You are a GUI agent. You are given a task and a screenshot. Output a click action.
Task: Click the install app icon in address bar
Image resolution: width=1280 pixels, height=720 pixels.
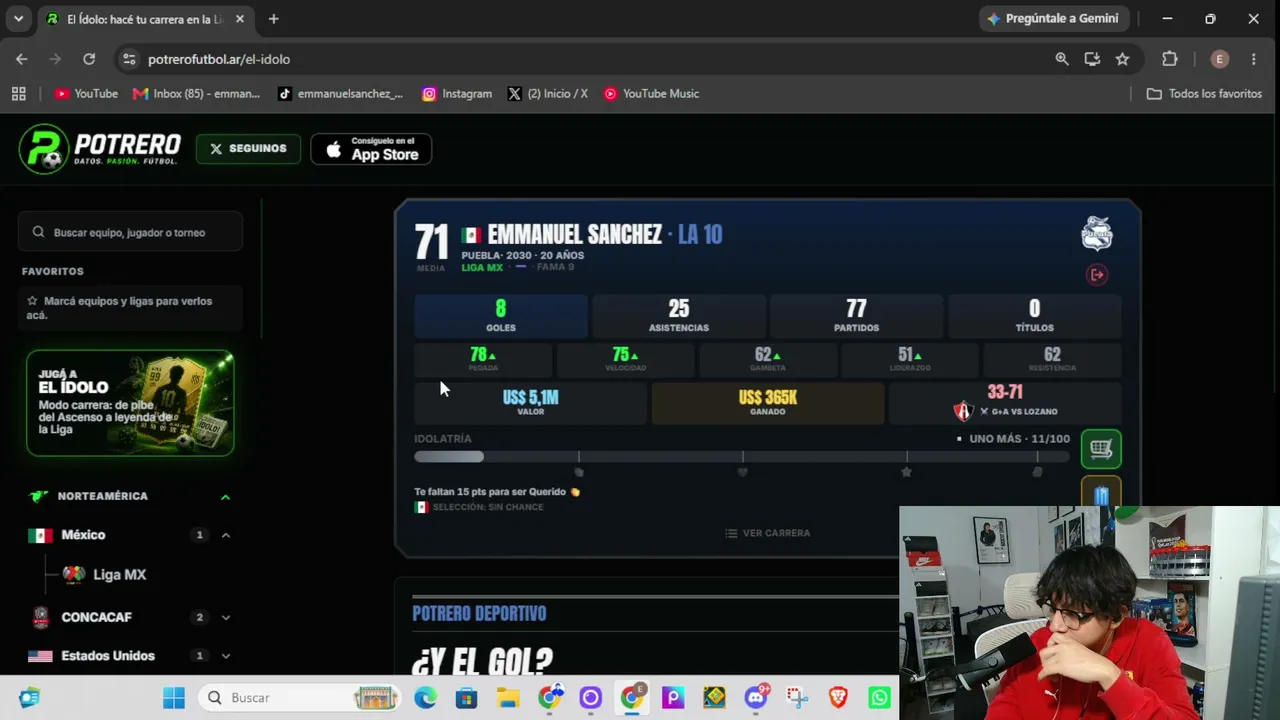1092,59
